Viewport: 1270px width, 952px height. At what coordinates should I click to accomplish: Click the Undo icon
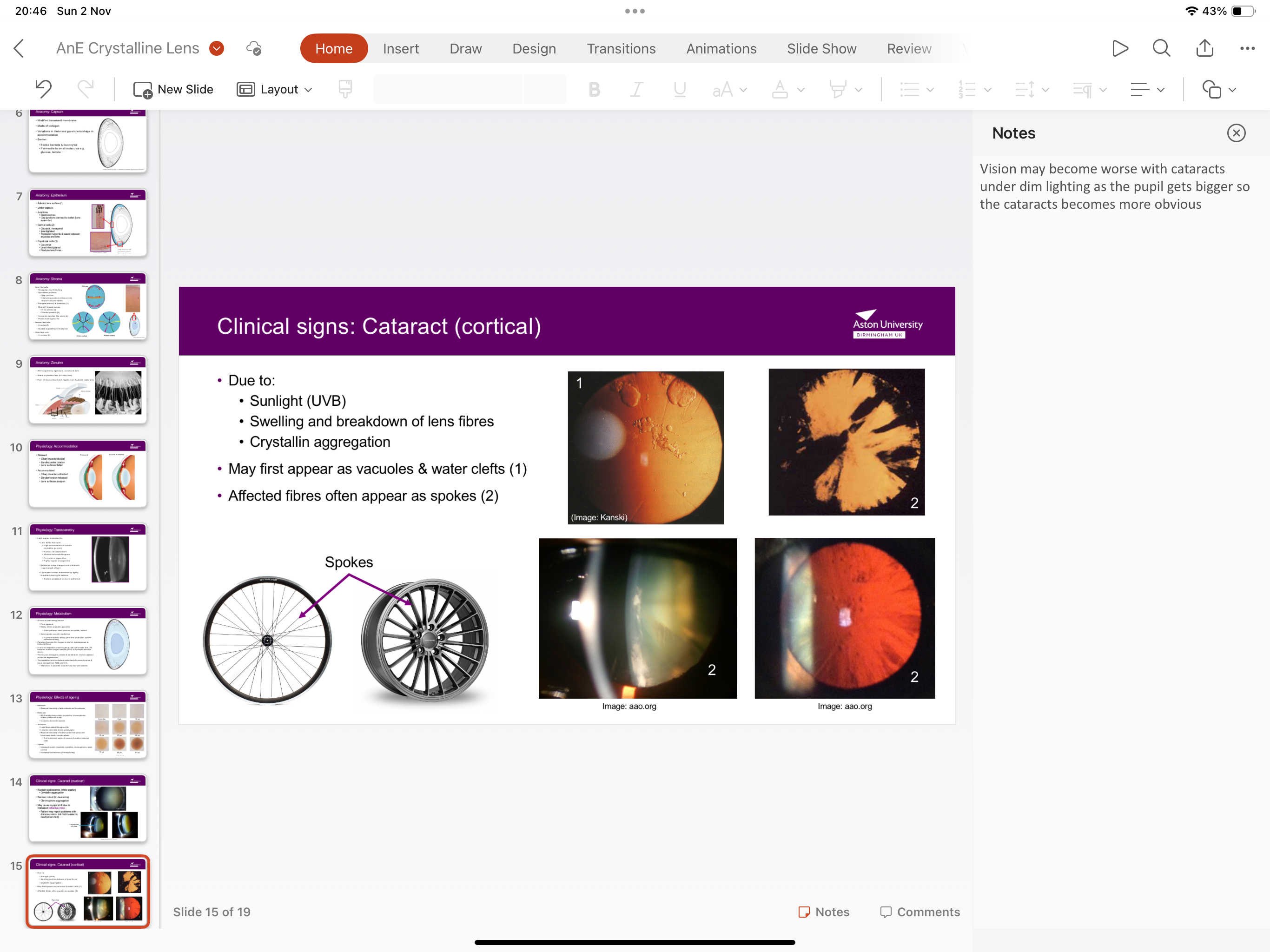(x=42, y=89)
